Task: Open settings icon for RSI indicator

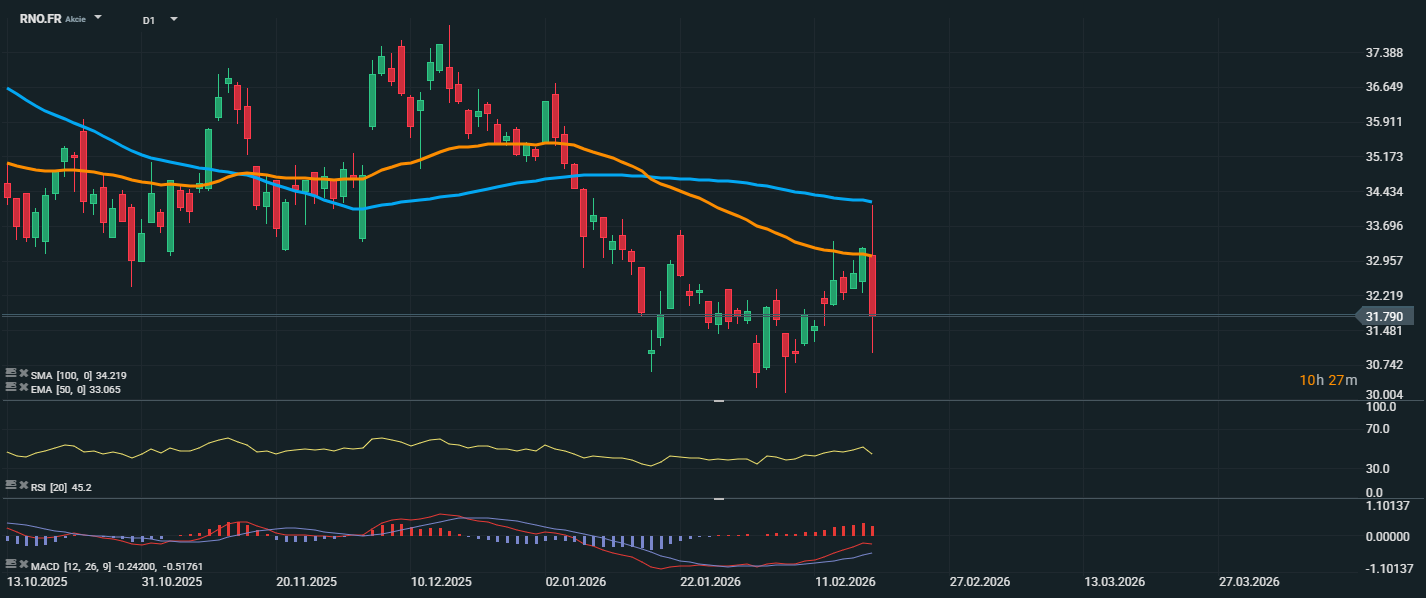Action: (x=10, y=484)
